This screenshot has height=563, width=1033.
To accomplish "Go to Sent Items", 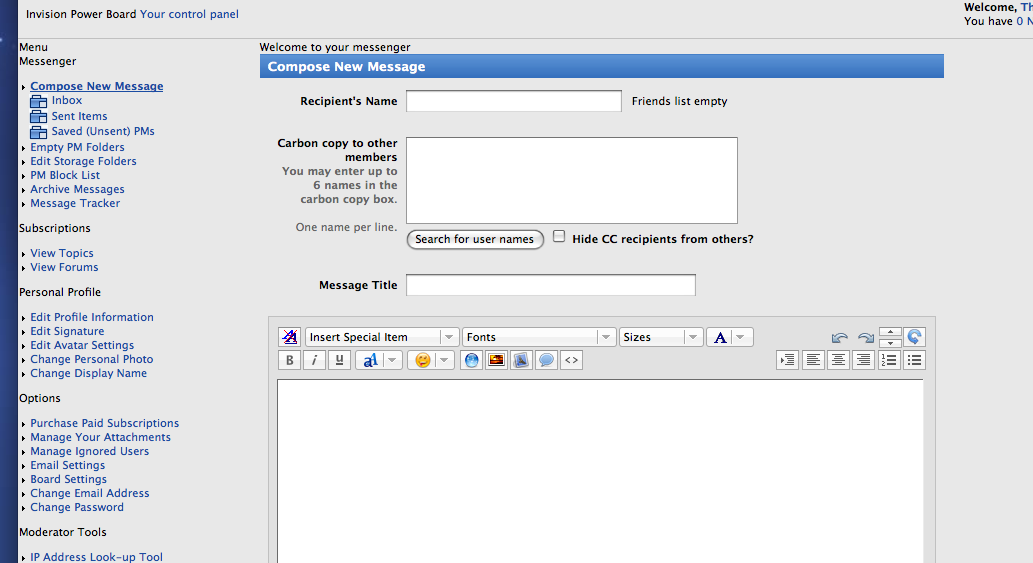I will click(79, 116).
